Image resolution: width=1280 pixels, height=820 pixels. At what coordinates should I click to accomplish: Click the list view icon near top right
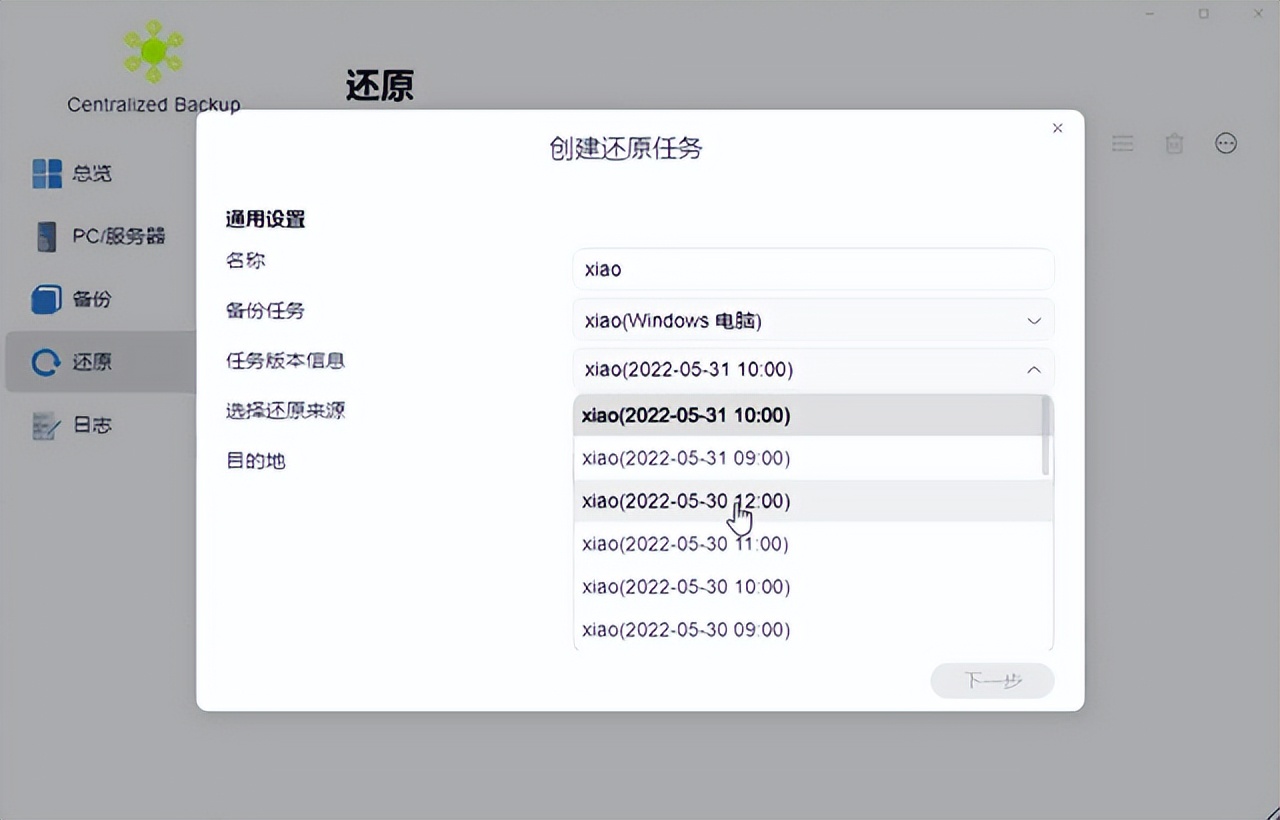tap(1122, 143)
